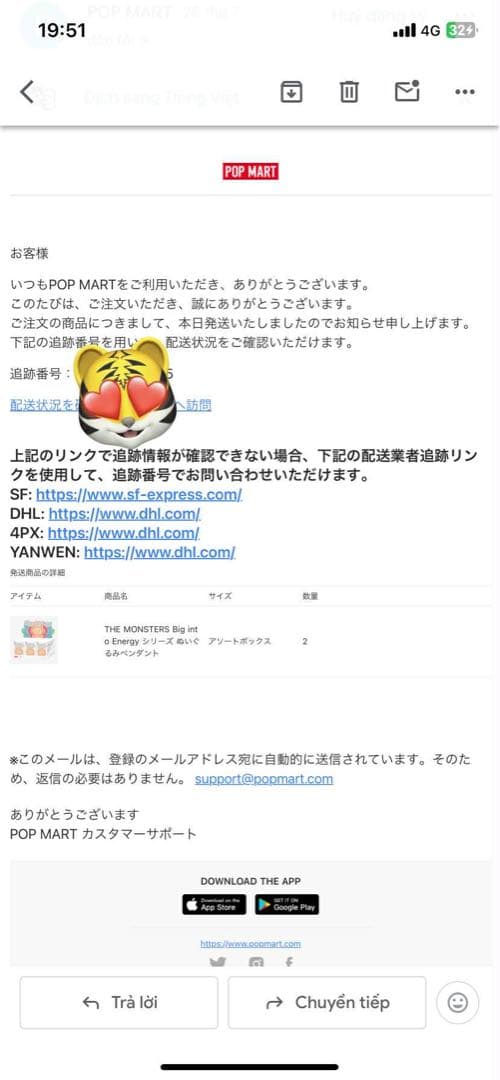Tap the Twitter icon in footer

pos(217,963)
